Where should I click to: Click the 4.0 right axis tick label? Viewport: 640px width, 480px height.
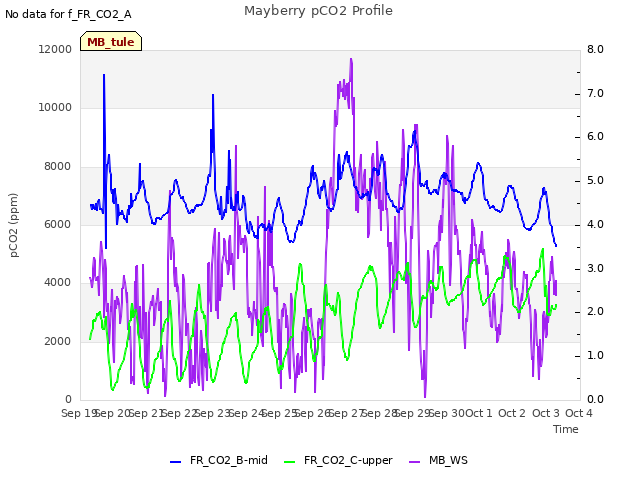595,224
